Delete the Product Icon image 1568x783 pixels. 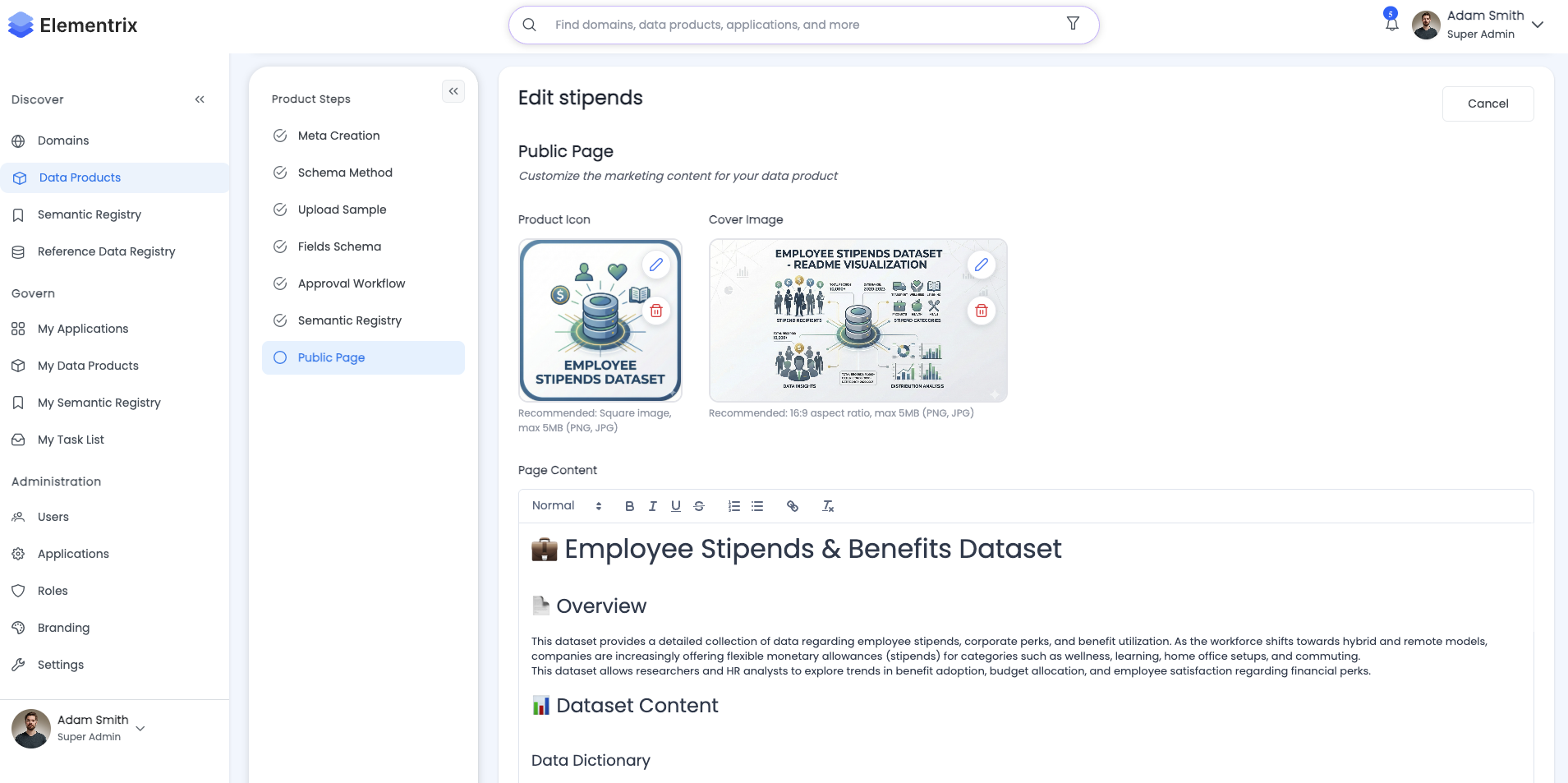pyautogui.click(x=656, y=311)
